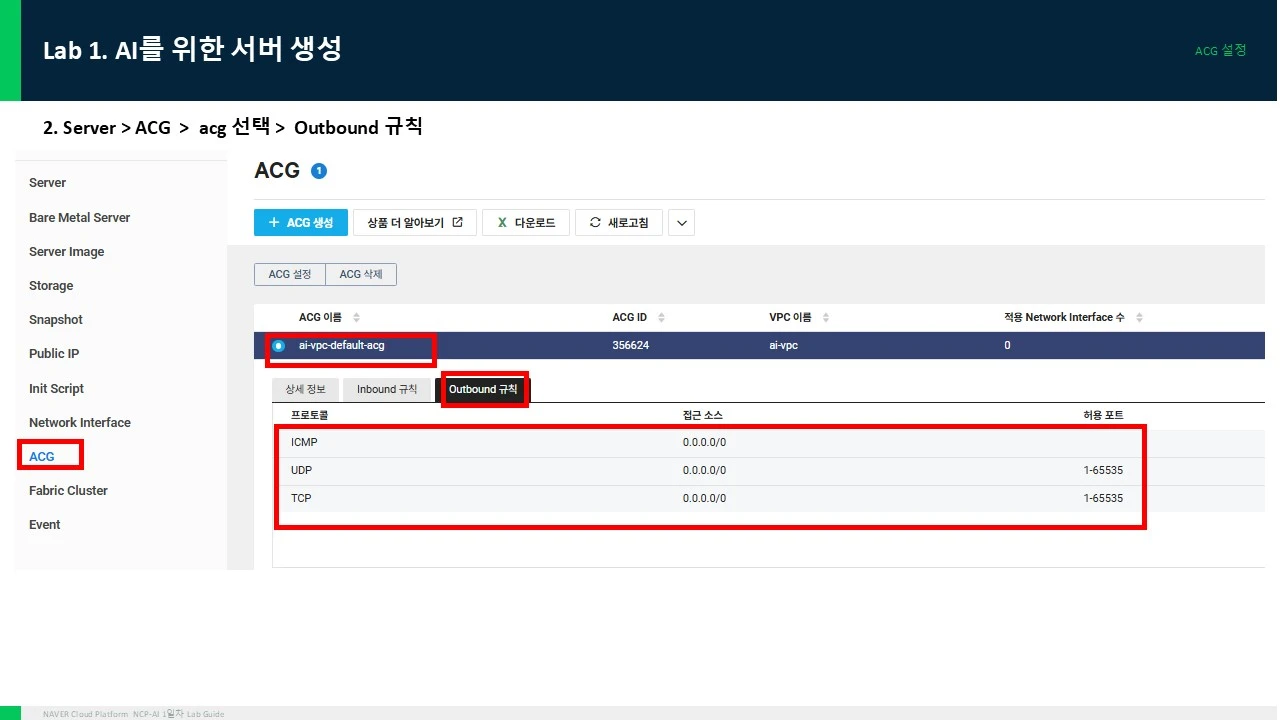The image size is (1280, 720).
Task: Click the ACG count badge icon
Action: tap(319, 171)
